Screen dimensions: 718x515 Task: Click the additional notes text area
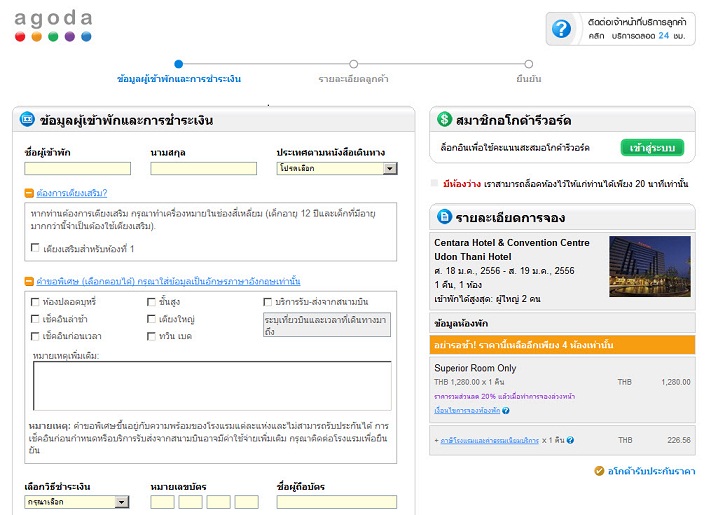212,385
